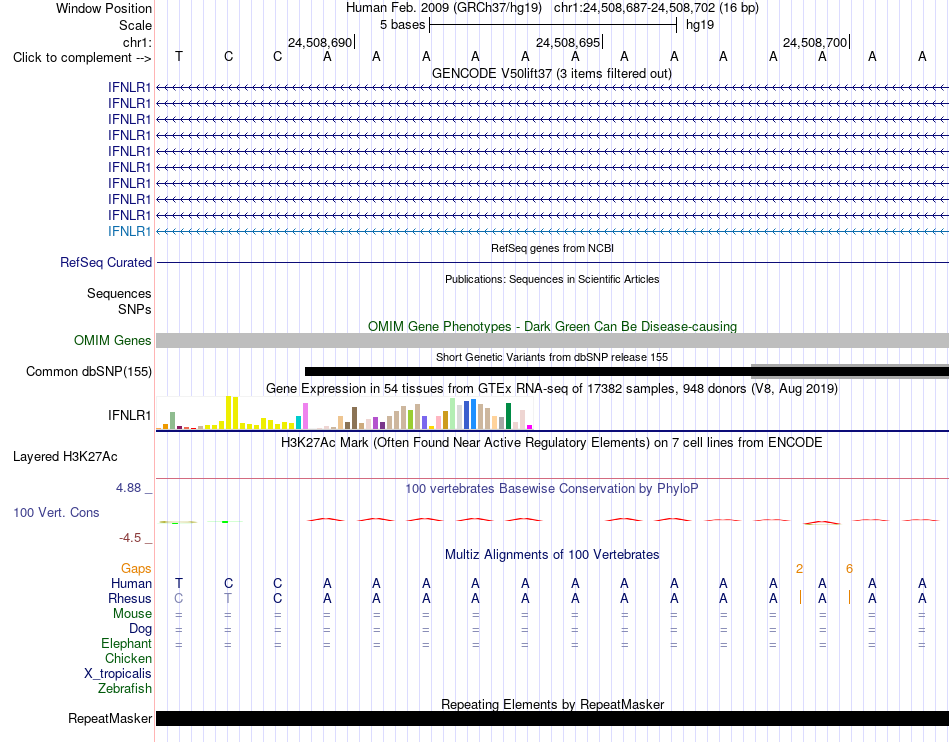Select the 'Dog' alignment row label
The image size is (950, 742).
[x=140, y=629]
